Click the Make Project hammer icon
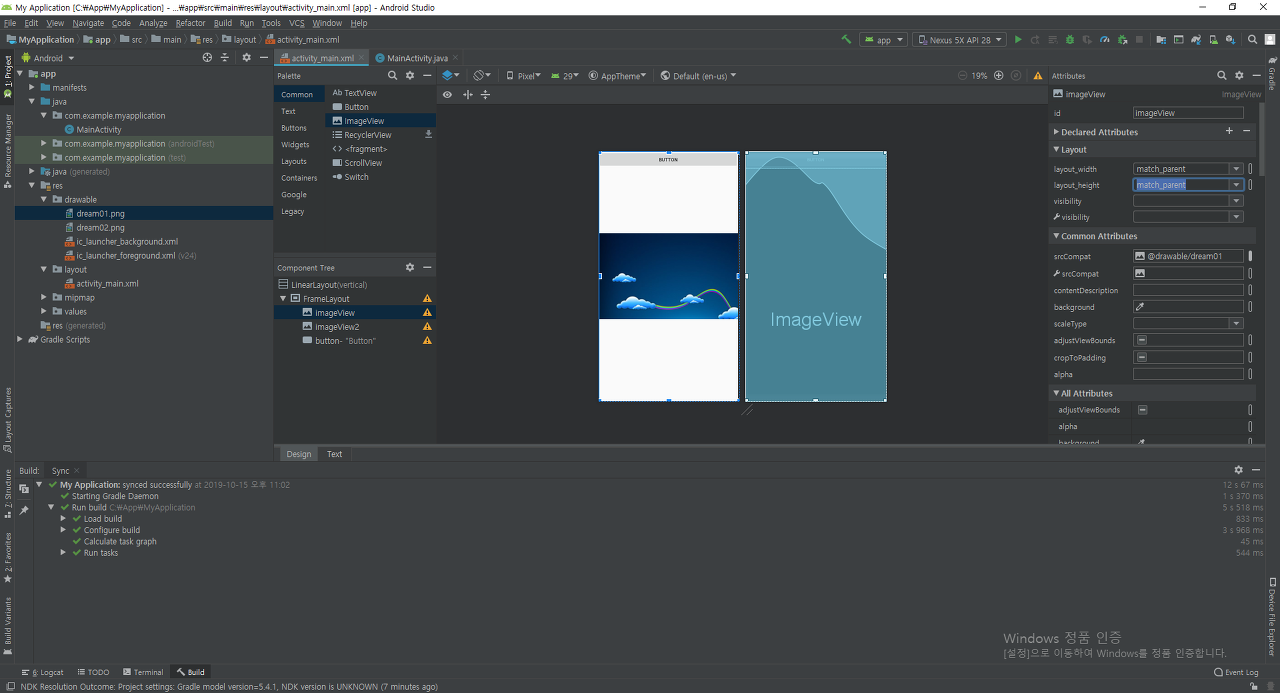 point(846,40)
